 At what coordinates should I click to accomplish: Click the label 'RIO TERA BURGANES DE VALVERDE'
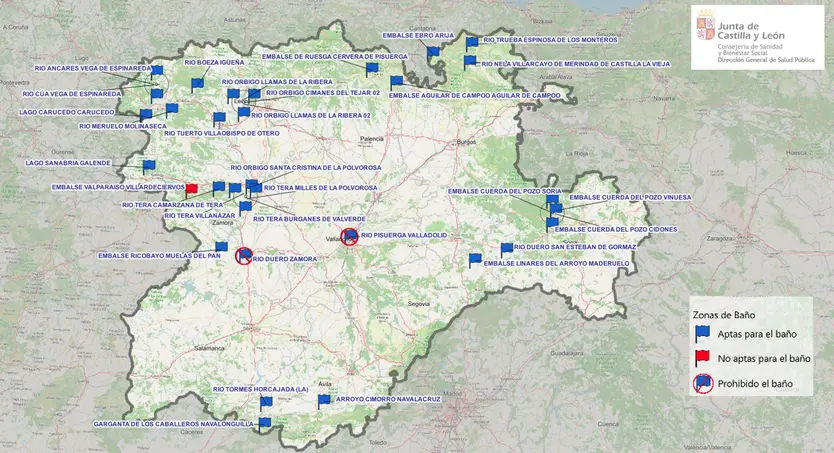310,219
